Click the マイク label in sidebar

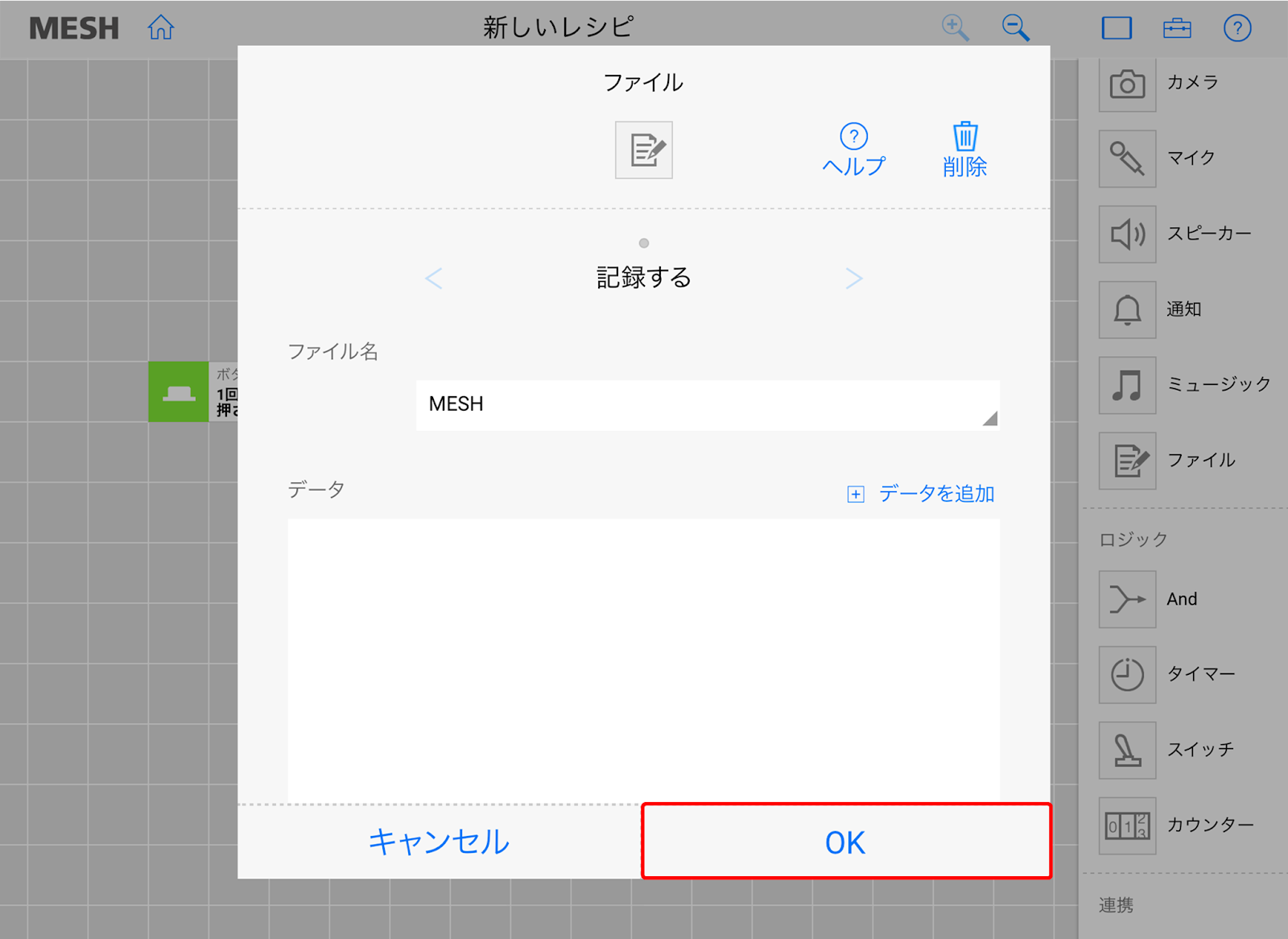click(x=1191, y=158)
